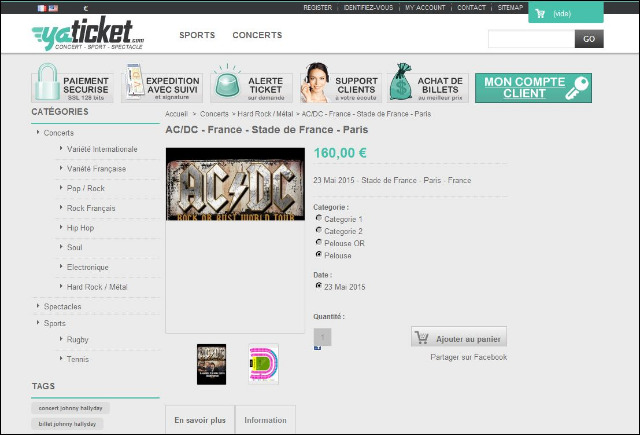Click the main AC/DC product image
The height and width of the screenshot is (435, 640).
(235, 184)
